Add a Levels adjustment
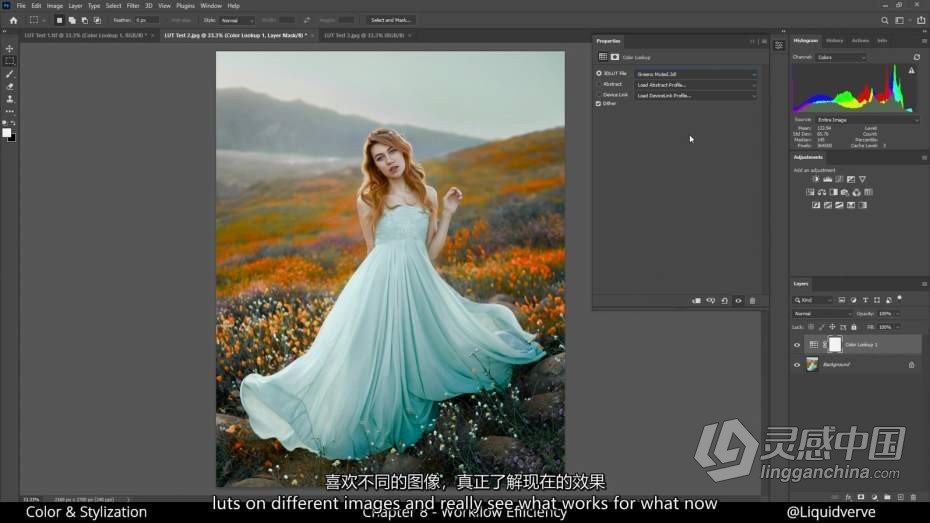Viewport: 930px width, 523px height. [827, 179]
